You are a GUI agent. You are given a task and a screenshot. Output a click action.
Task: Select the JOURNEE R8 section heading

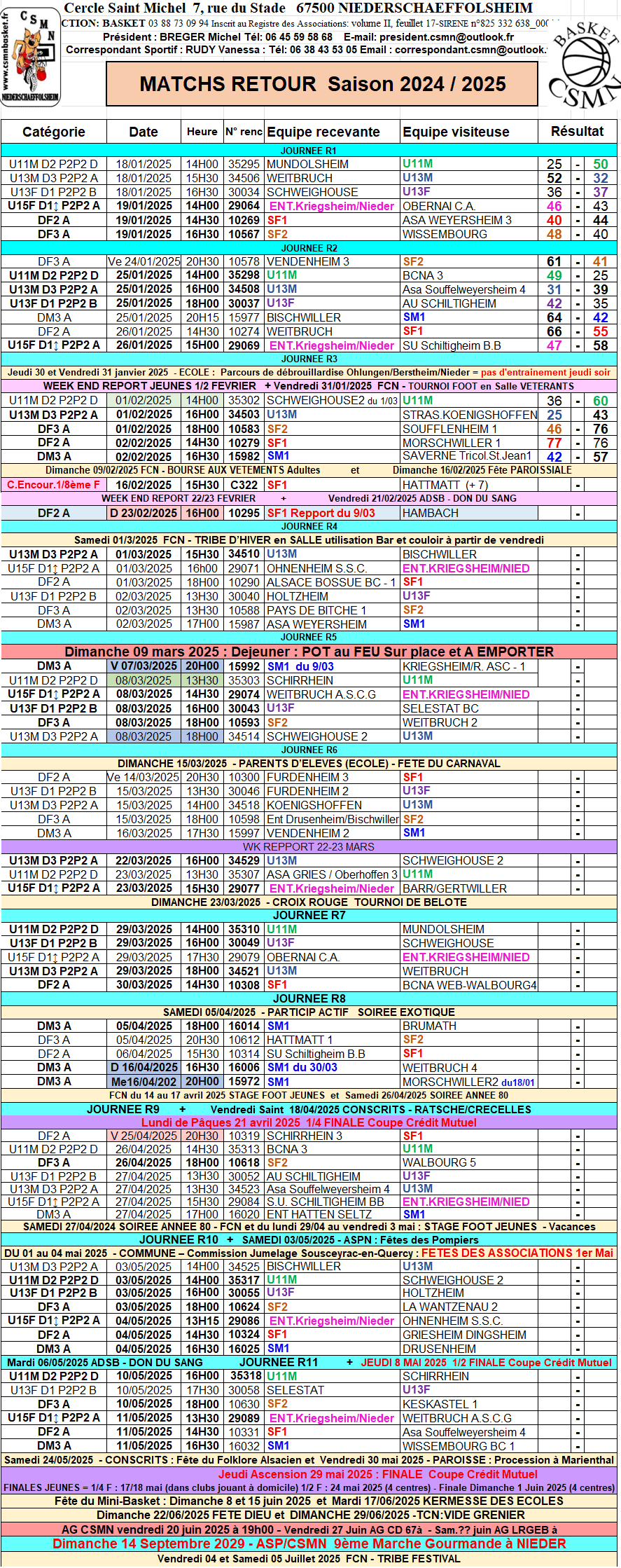click(309, 998)
